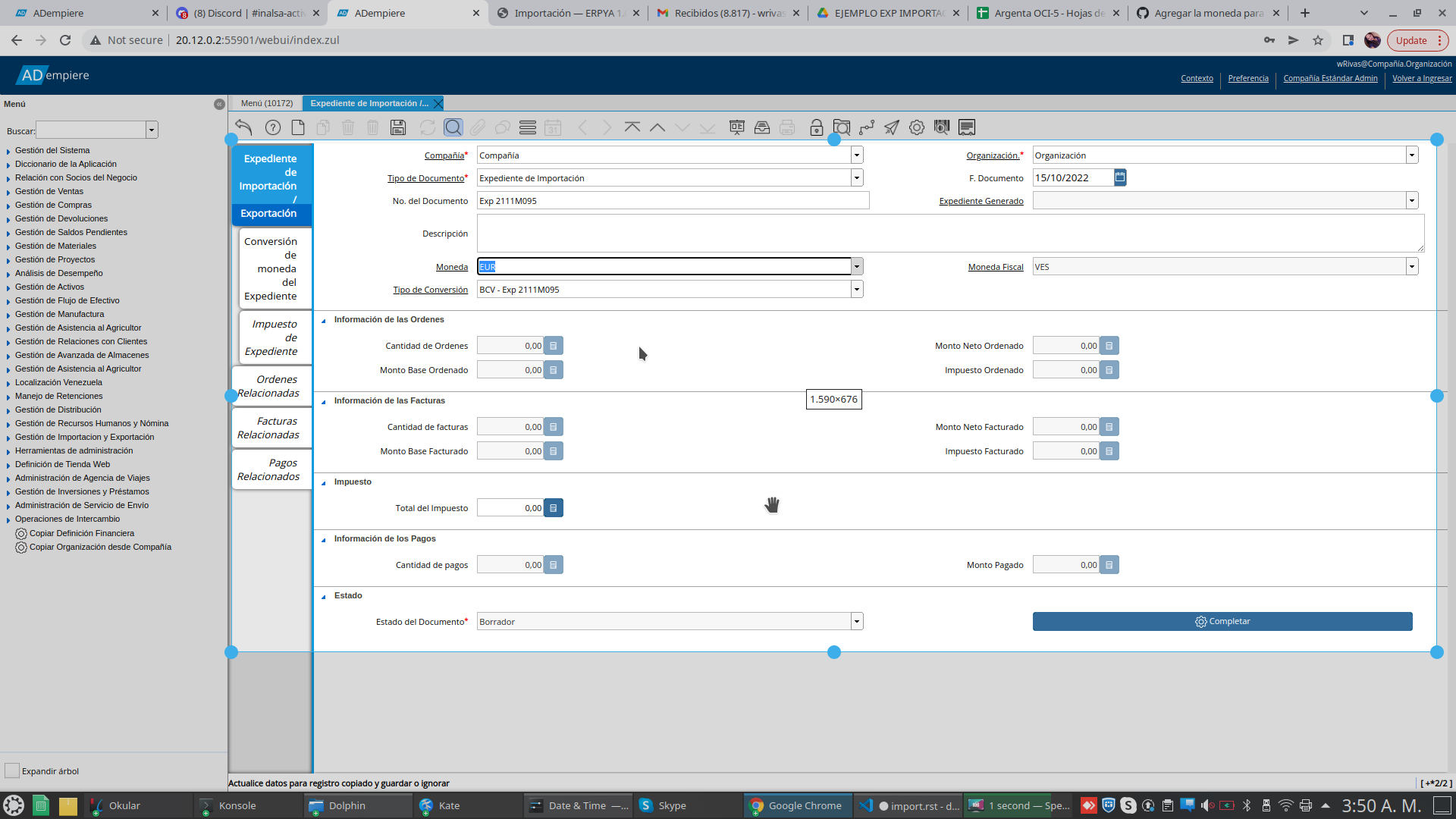Open the workflow gear icon in toolbar

[x=917, y=127]
